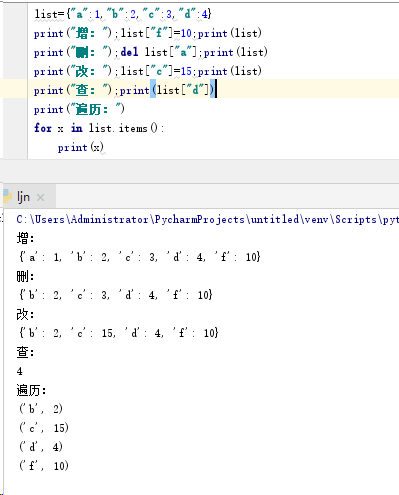This screenshot has height=495, width=399.
Task: Click output tuple ('d', 4)
Action: (41, 447)
